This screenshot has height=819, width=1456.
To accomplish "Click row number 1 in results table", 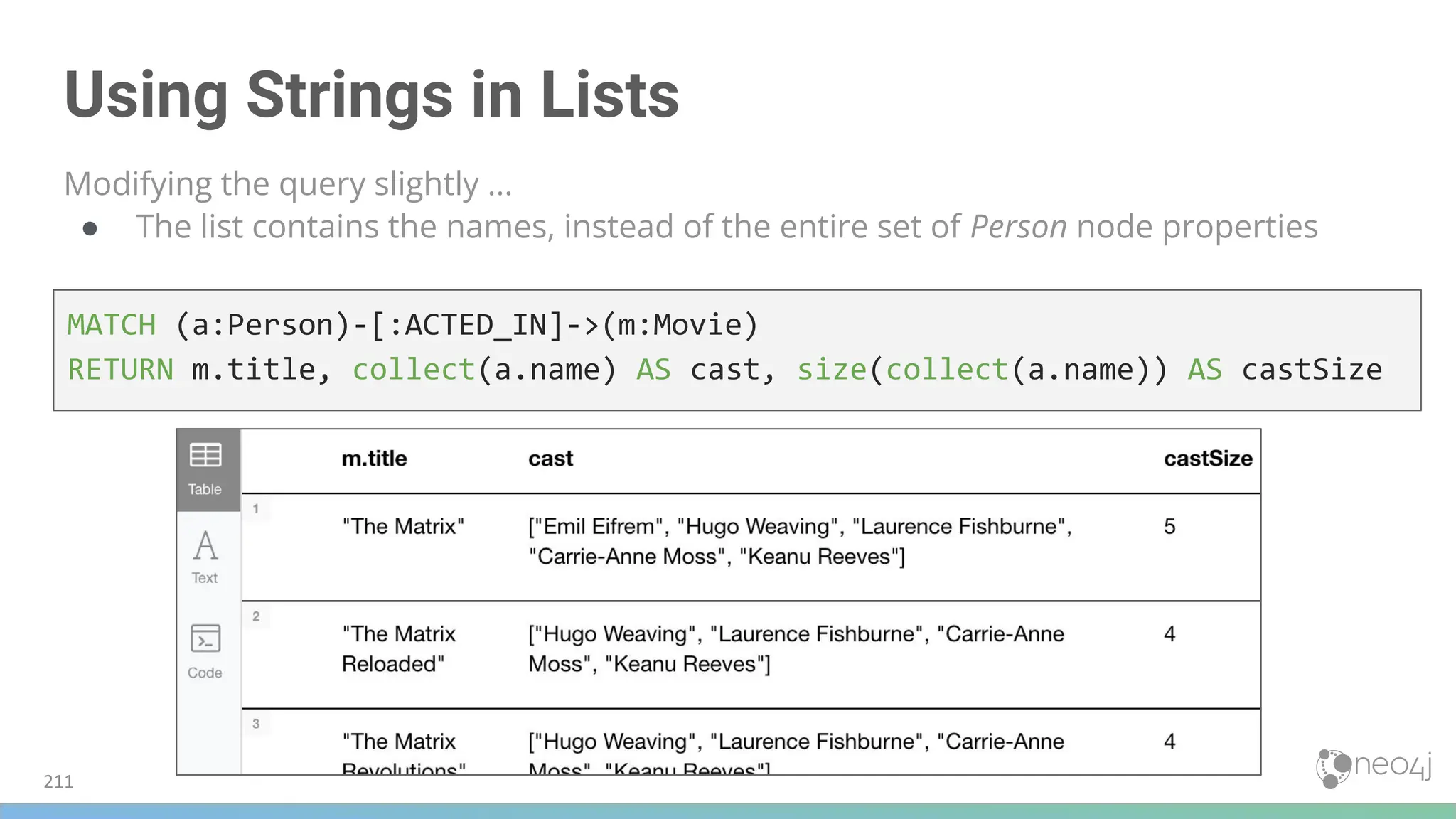I will click(256, 508).
